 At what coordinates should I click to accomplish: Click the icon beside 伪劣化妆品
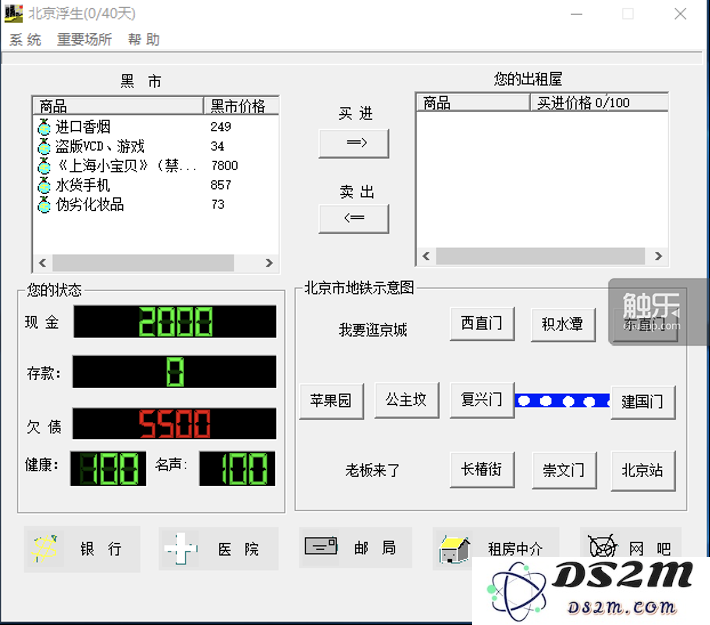pyautogui.click(x=44, y=205)
